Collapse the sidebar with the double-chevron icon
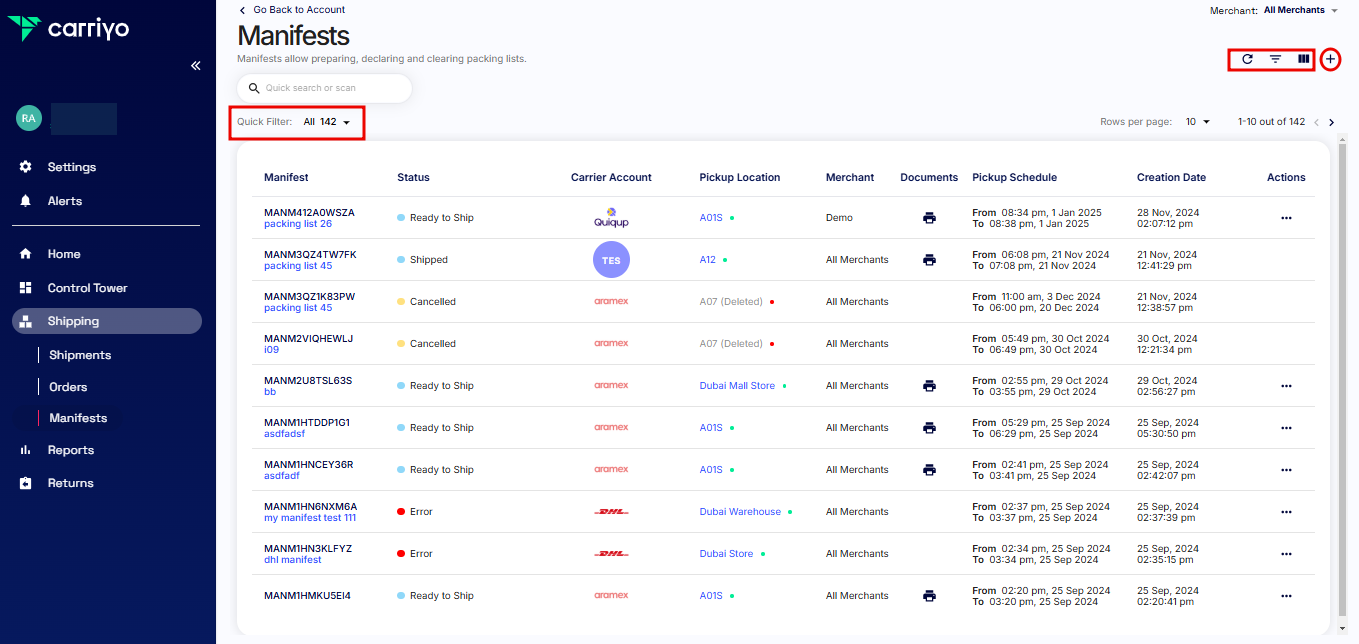Image resolution: width=1359 pixels, height=644 pixels. point(196,65)
